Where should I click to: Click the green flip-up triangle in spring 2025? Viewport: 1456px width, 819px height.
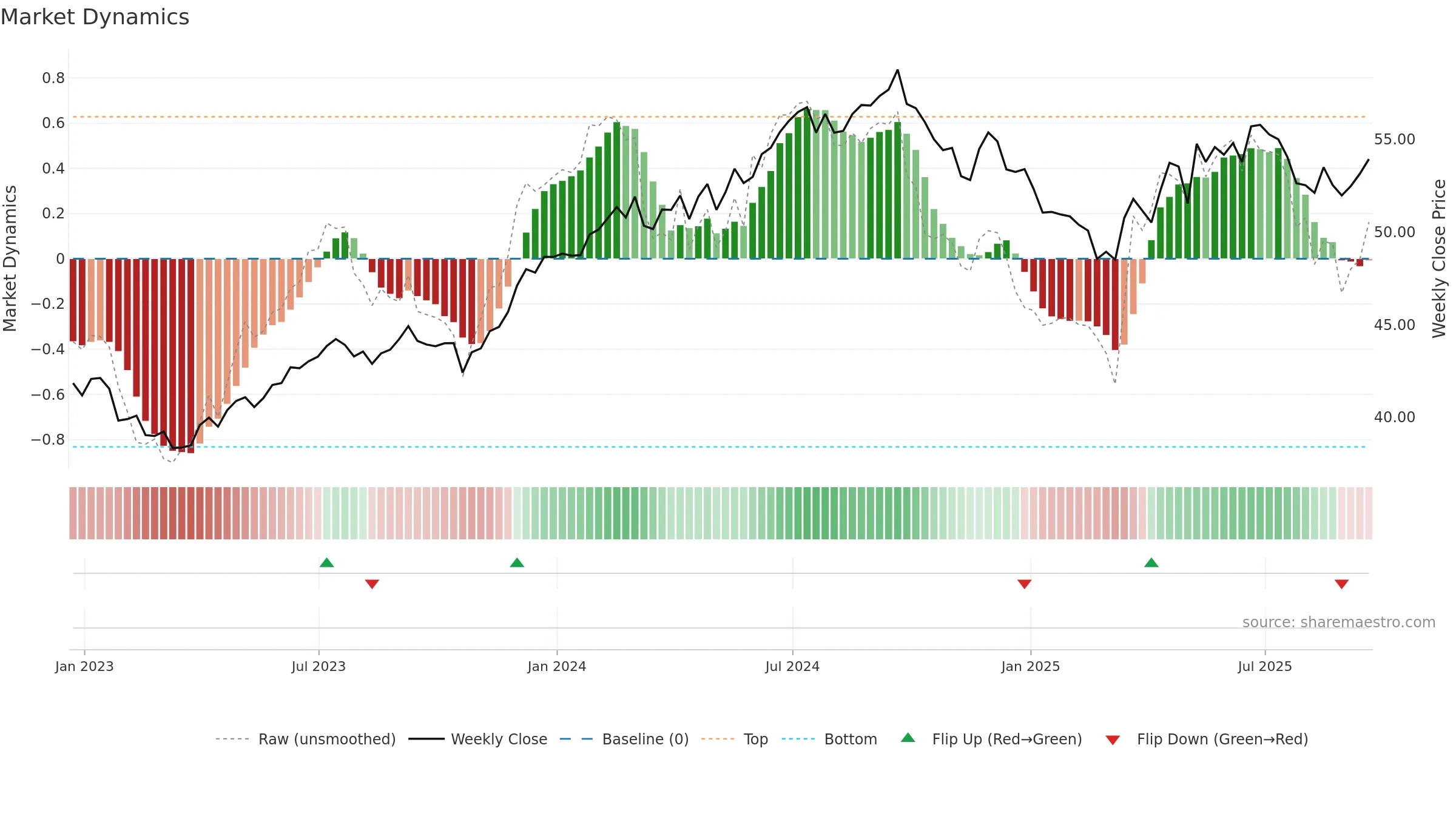[1151, 562]
